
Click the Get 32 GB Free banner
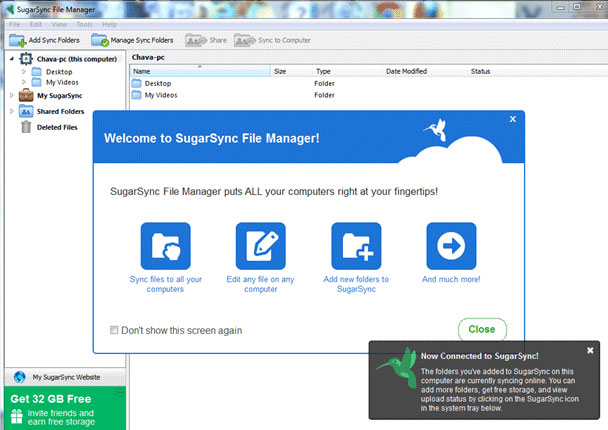click(x=65, y=408)
